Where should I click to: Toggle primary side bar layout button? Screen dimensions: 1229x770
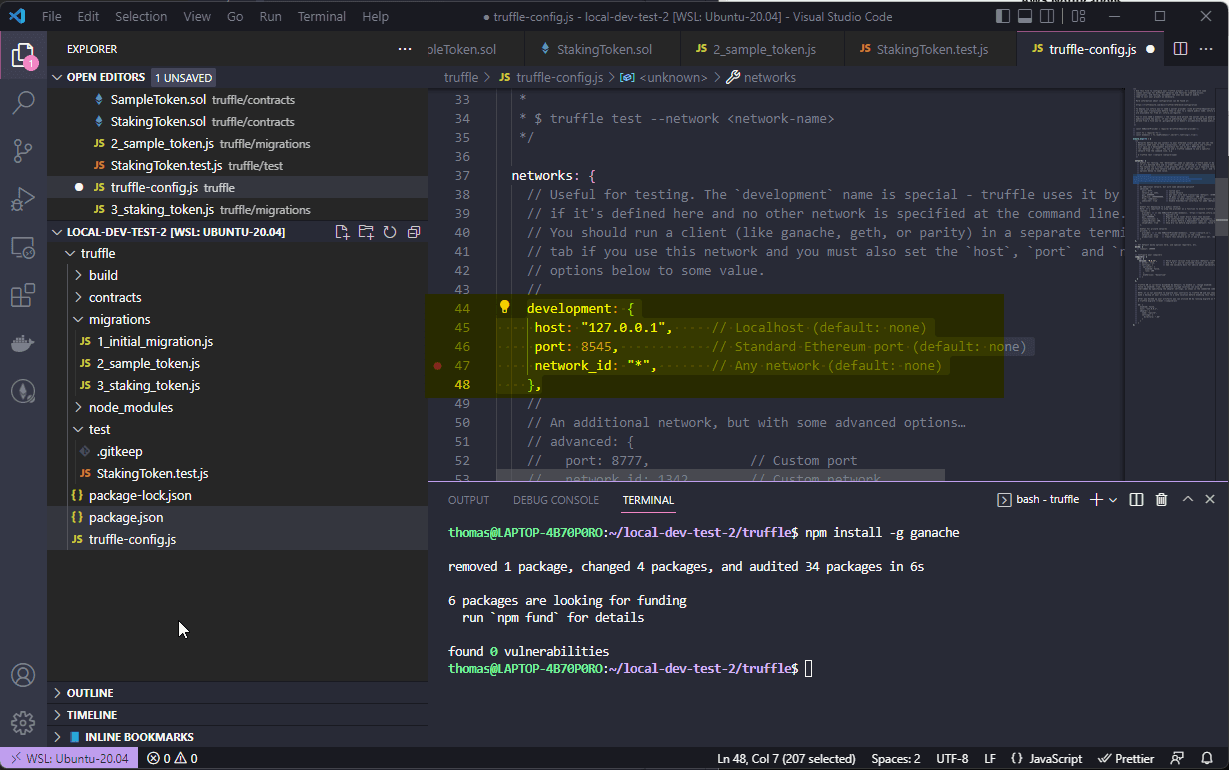point(1004,16)
